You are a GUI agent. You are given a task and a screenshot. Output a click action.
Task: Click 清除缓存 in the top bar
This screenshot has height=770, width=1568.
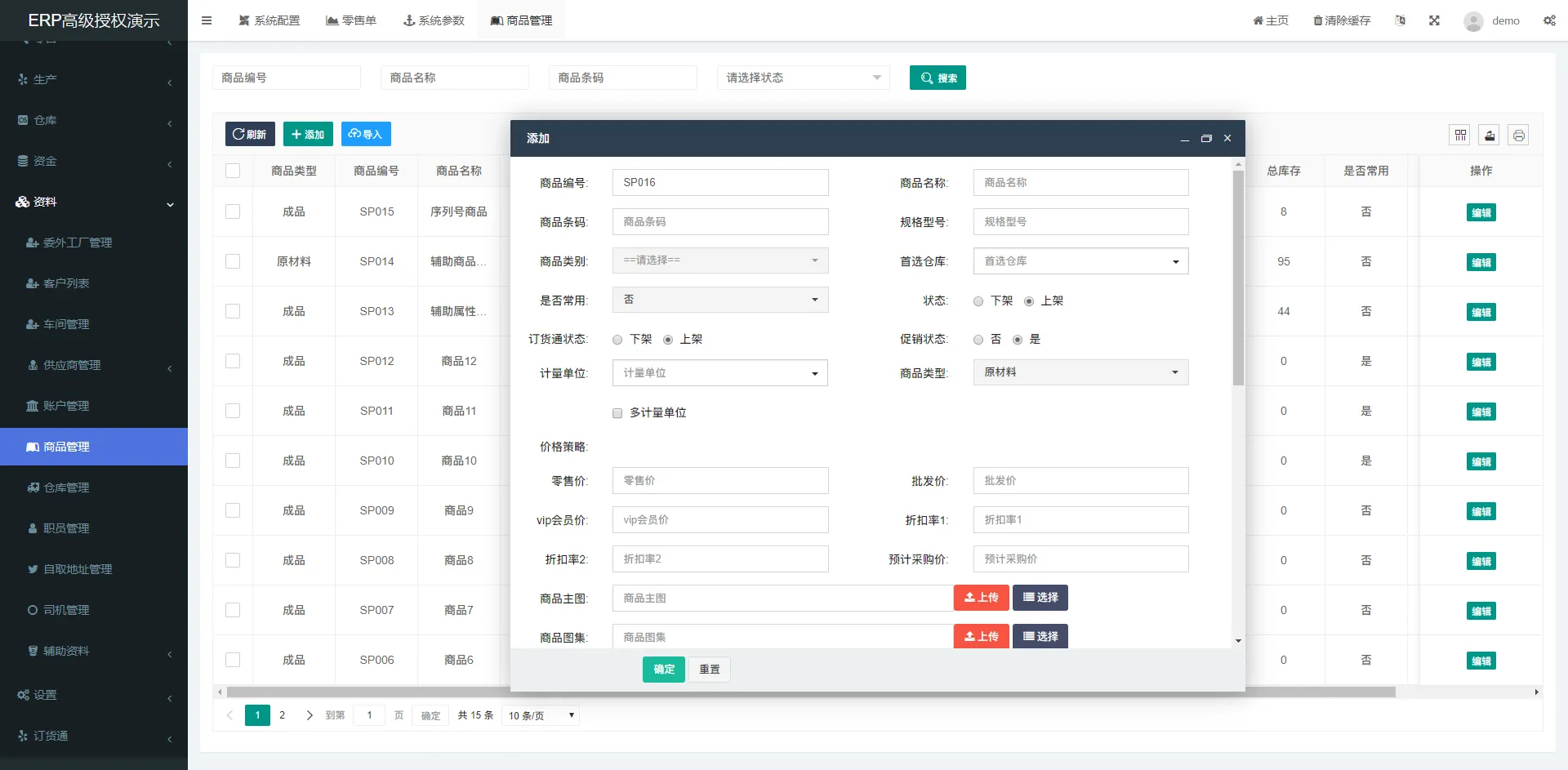click(x=1341, y=20)
